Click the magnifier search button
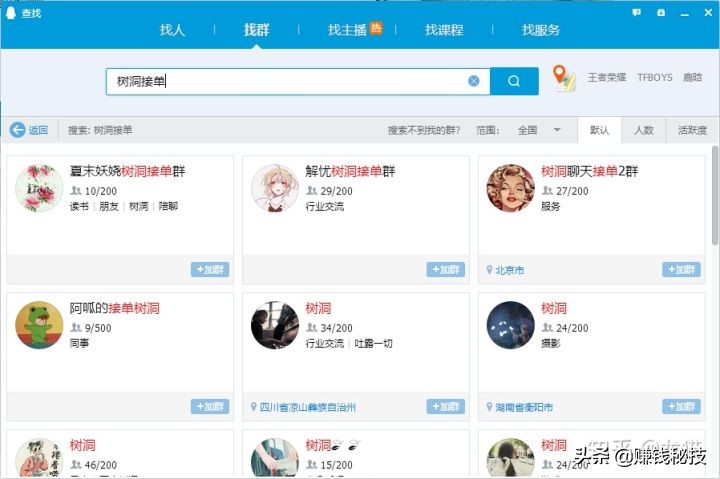 click(x=514, y=81)
